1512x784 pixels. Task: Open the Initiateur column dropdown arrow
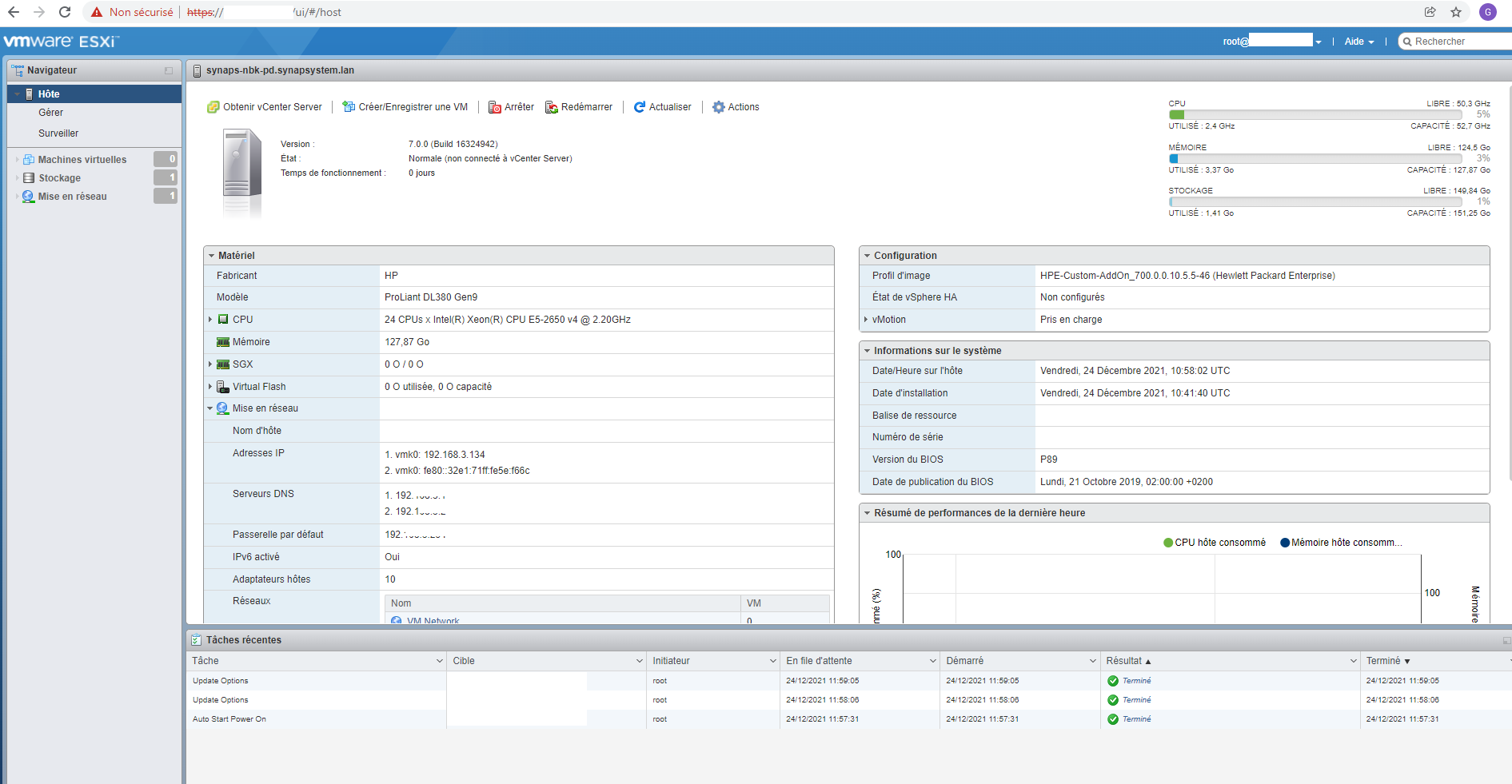(773, 661)
